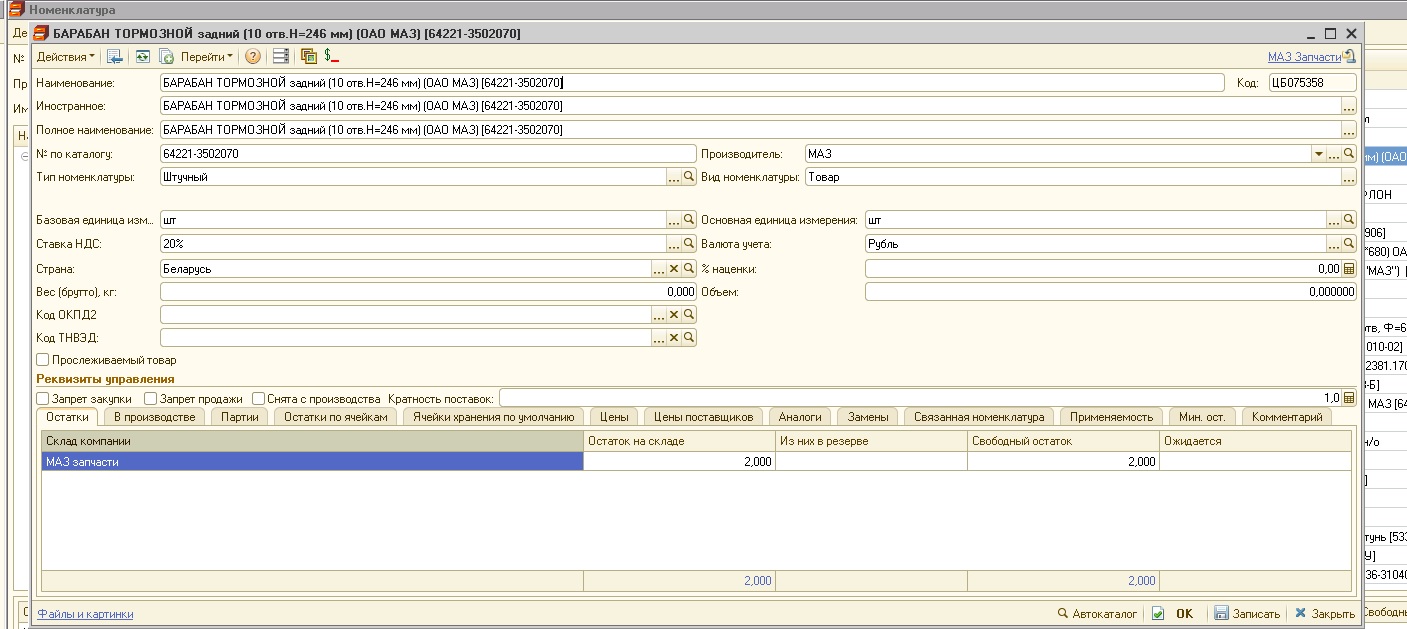Open the Применяемость tab
The height and width of the screenshot is (629, 1407).
(x=1111, y=417)
